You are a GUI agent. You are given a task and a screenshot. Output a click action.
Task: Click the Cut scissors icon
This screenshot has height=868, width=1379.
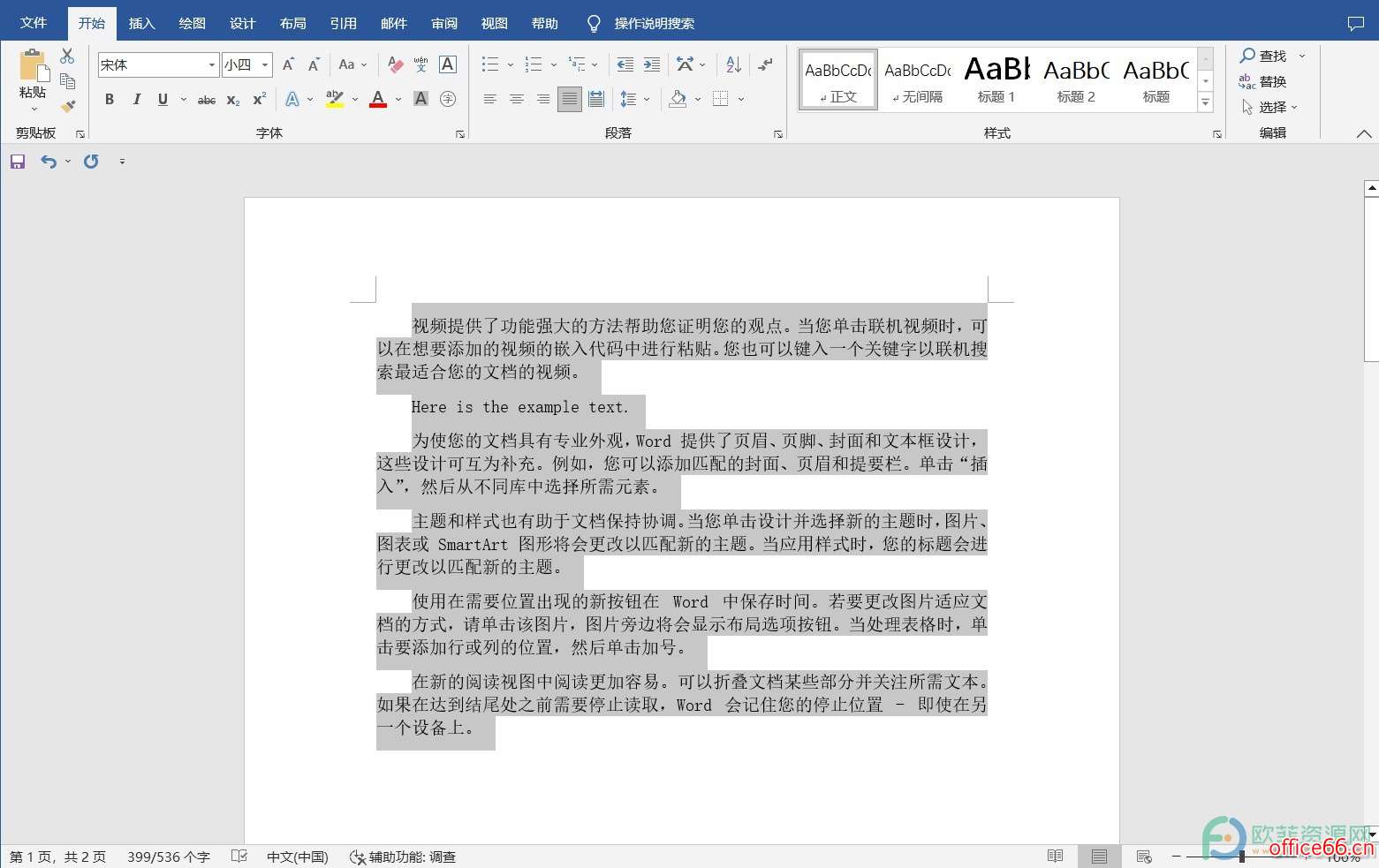[x=67, y=57]
